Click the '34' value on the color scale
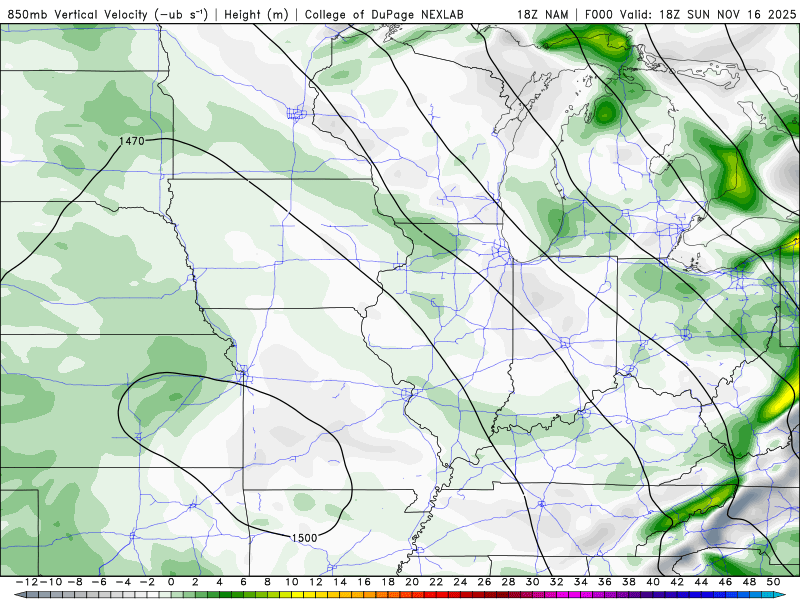This screenshot has width=800, height=600. point(581,582)
